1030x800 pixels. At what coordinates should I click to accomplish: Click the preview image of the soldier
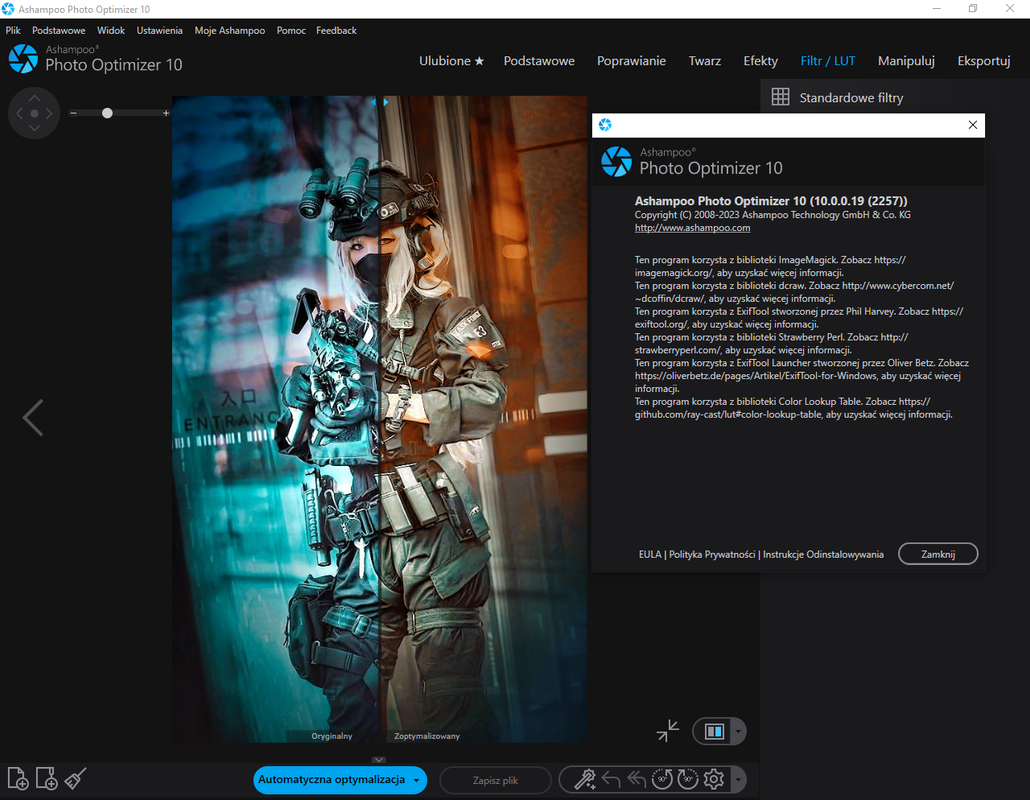[380, 419]
